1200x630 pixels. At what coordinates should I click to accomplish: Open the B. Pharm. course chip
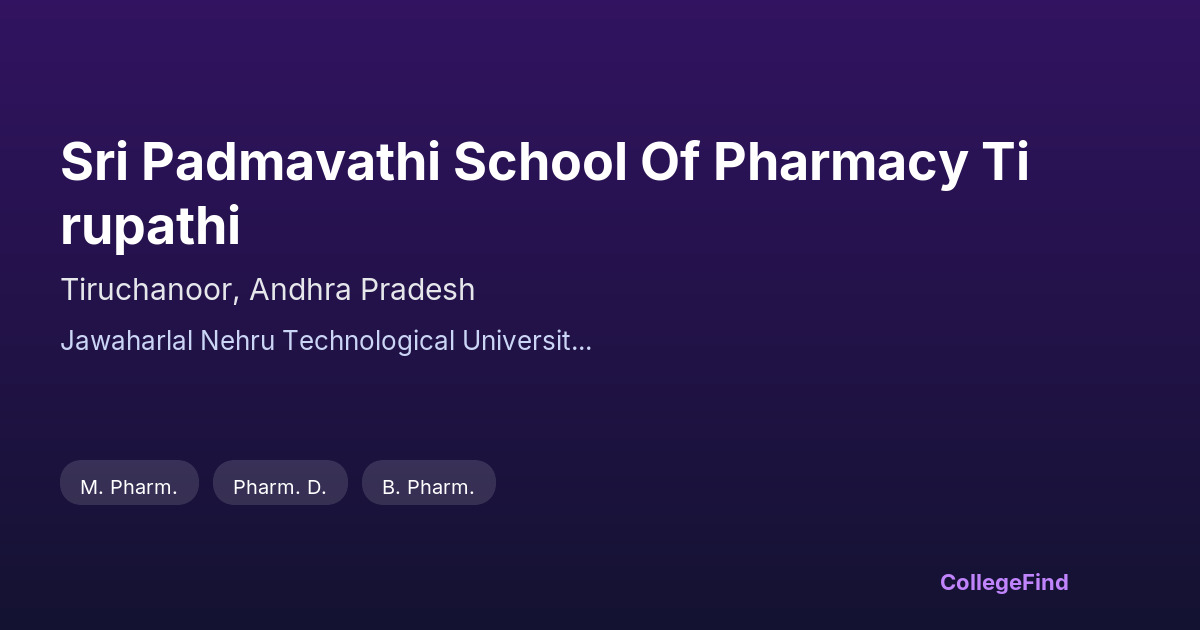tap(428, 487)
